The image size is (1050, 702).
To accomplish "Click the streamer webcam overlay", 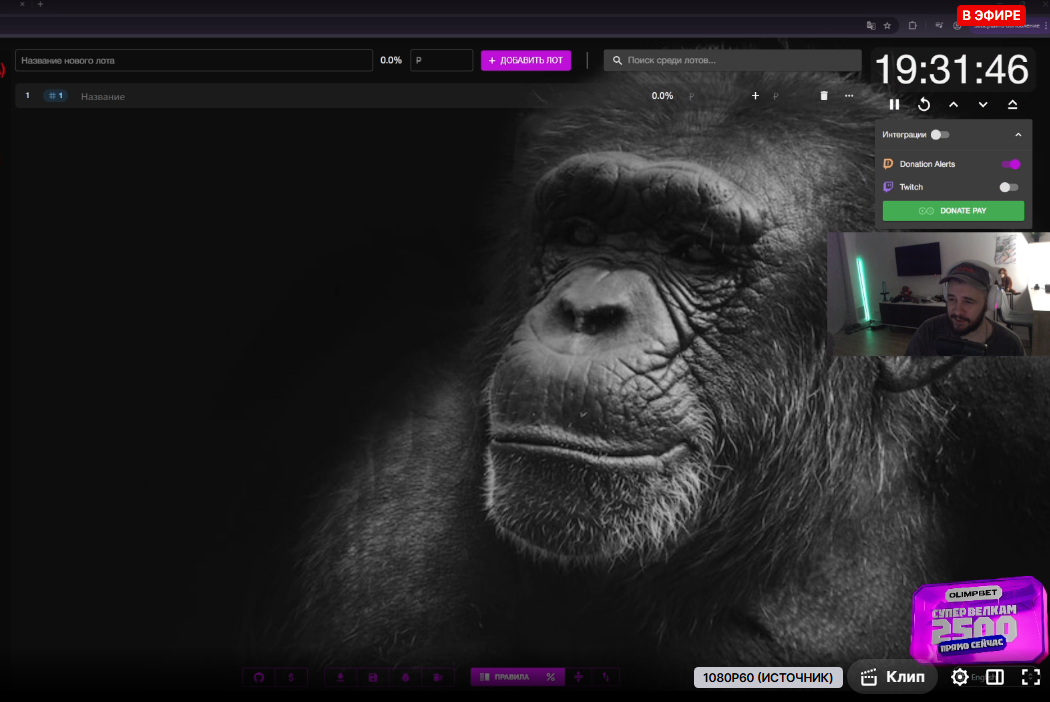I will pyautogui.click(x=938, y=294).
